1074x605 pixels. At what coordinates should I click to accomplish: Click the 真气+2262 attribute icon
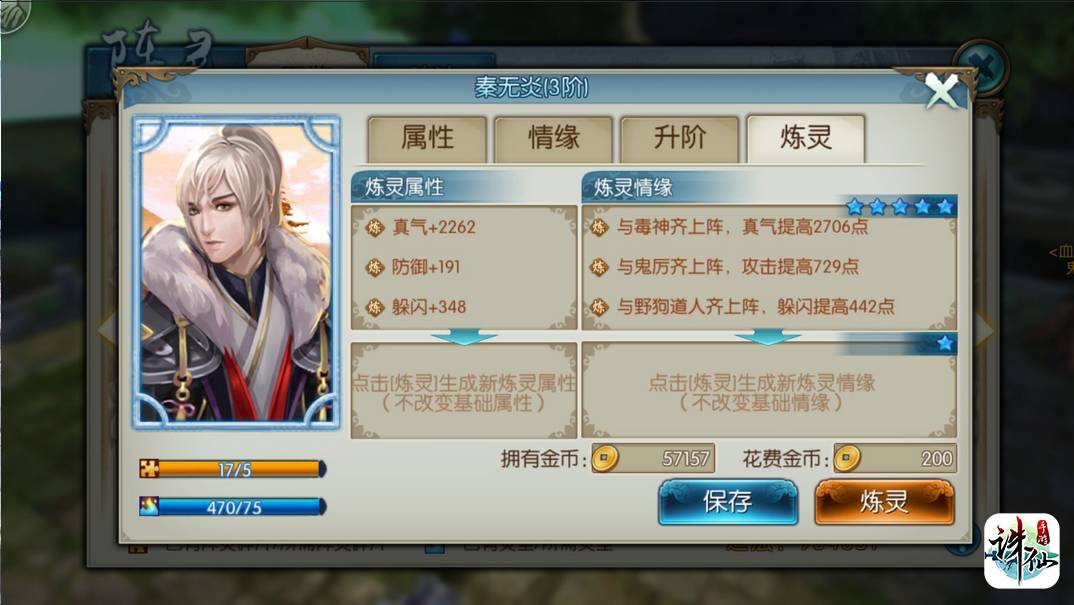point(375,227)
